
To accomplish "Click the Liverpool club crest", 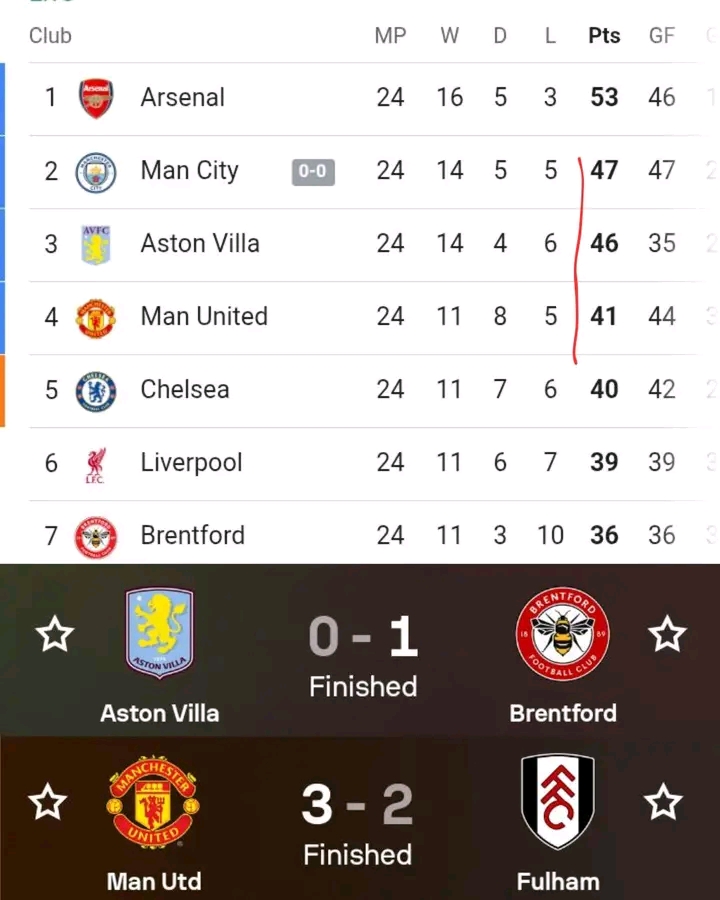I will (x=96, y=464).
